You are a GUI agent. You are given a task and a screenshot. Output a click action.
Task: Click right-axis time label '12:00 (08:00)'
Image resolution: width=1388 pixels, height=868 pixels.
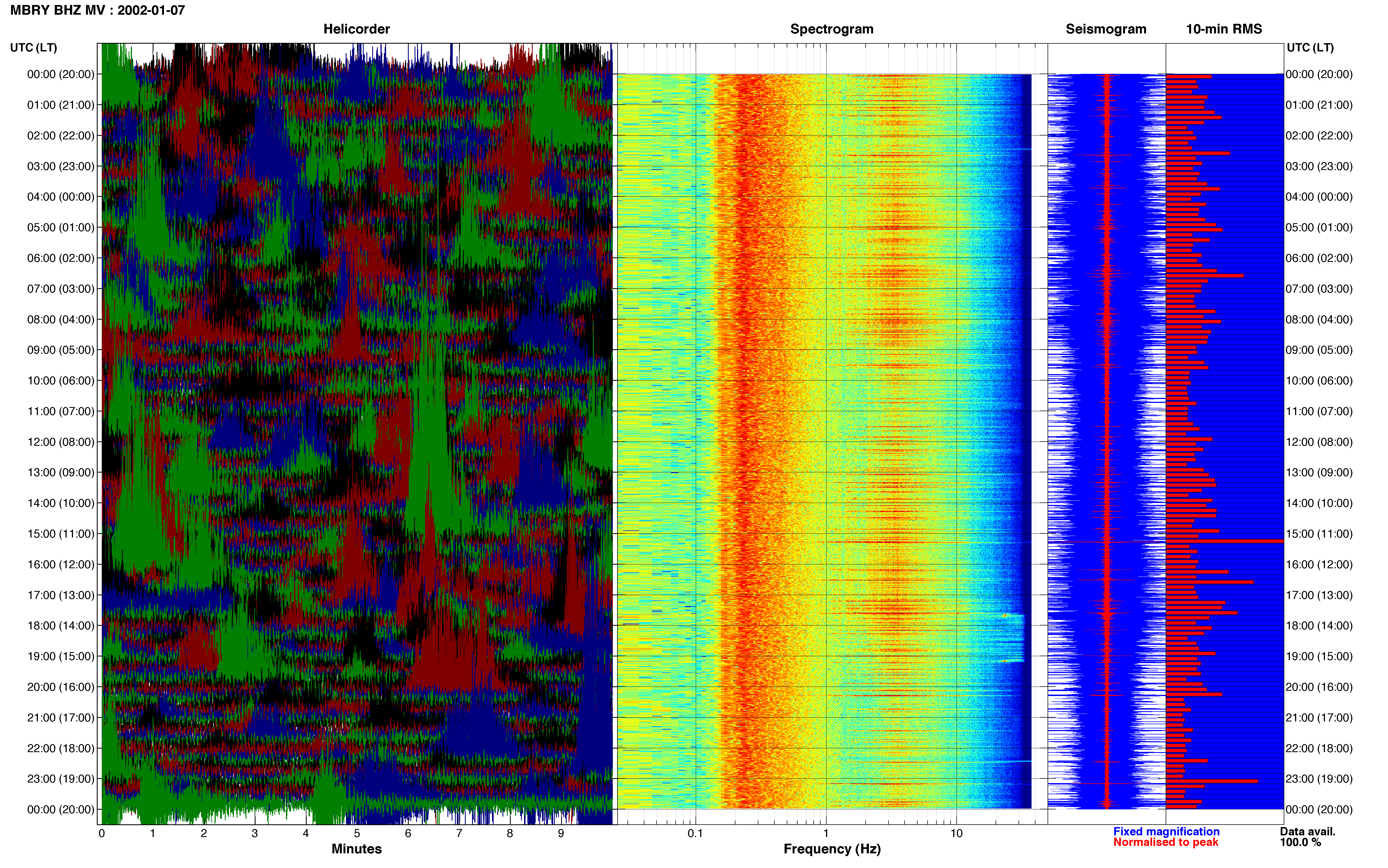pyautogui.click(x=1319, y=442)
